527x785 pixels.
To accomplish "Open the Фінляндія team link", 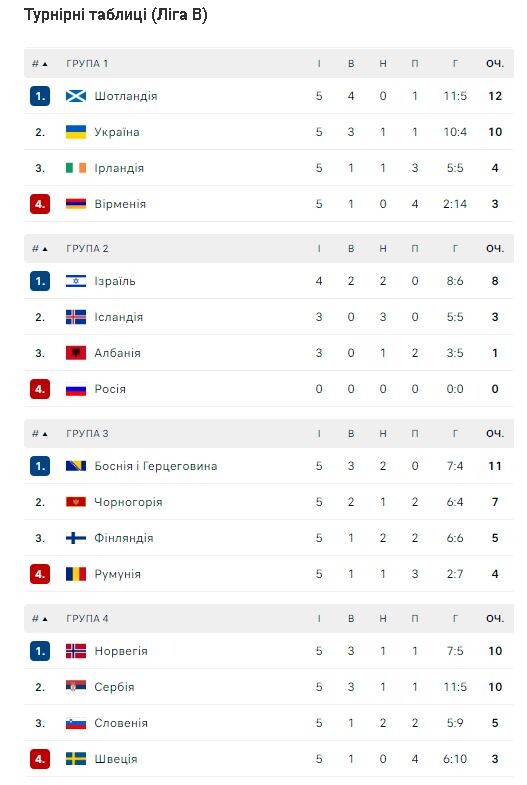I will point(124,538).
